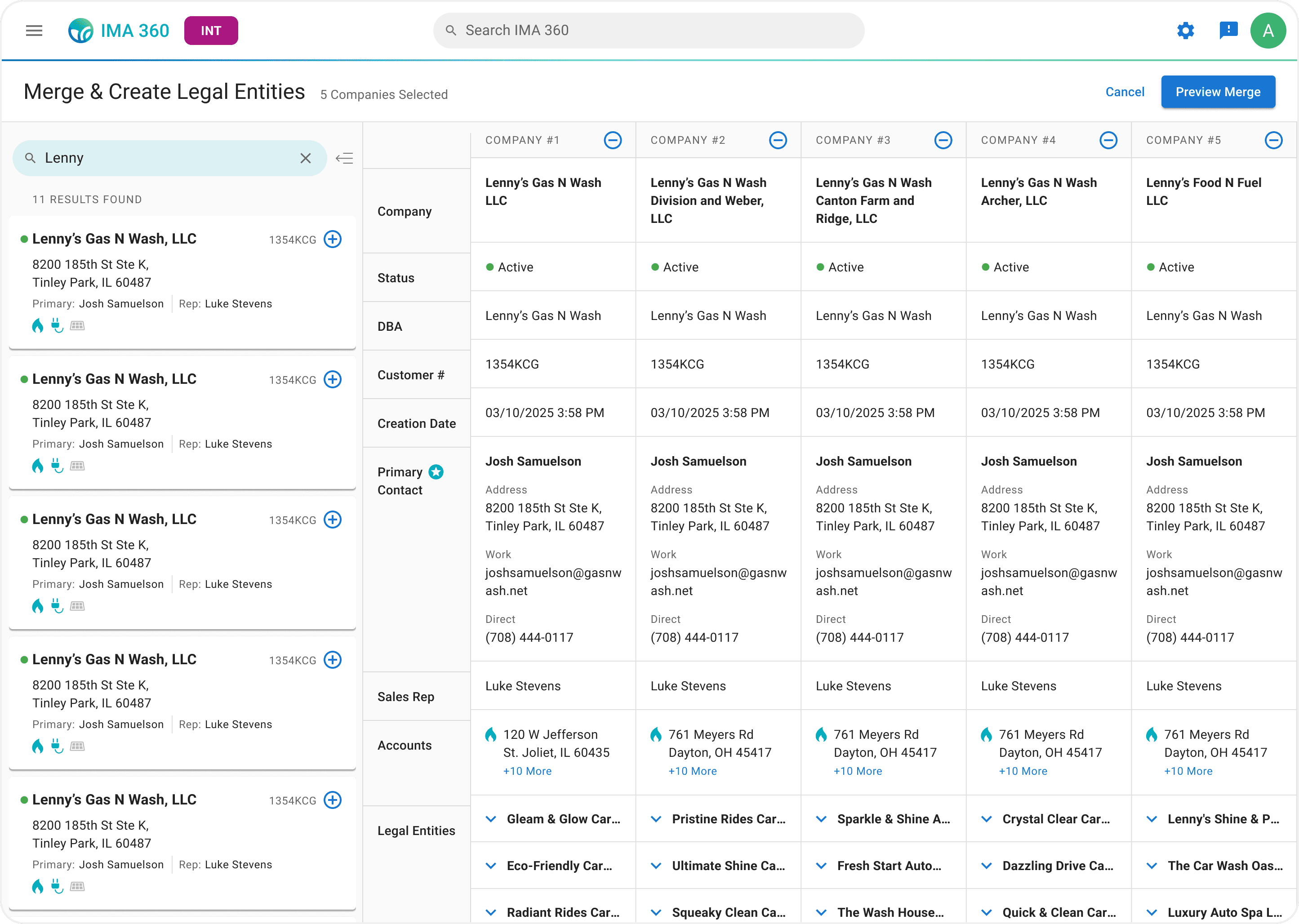Open the feedback message icon

click(1228, 31)
